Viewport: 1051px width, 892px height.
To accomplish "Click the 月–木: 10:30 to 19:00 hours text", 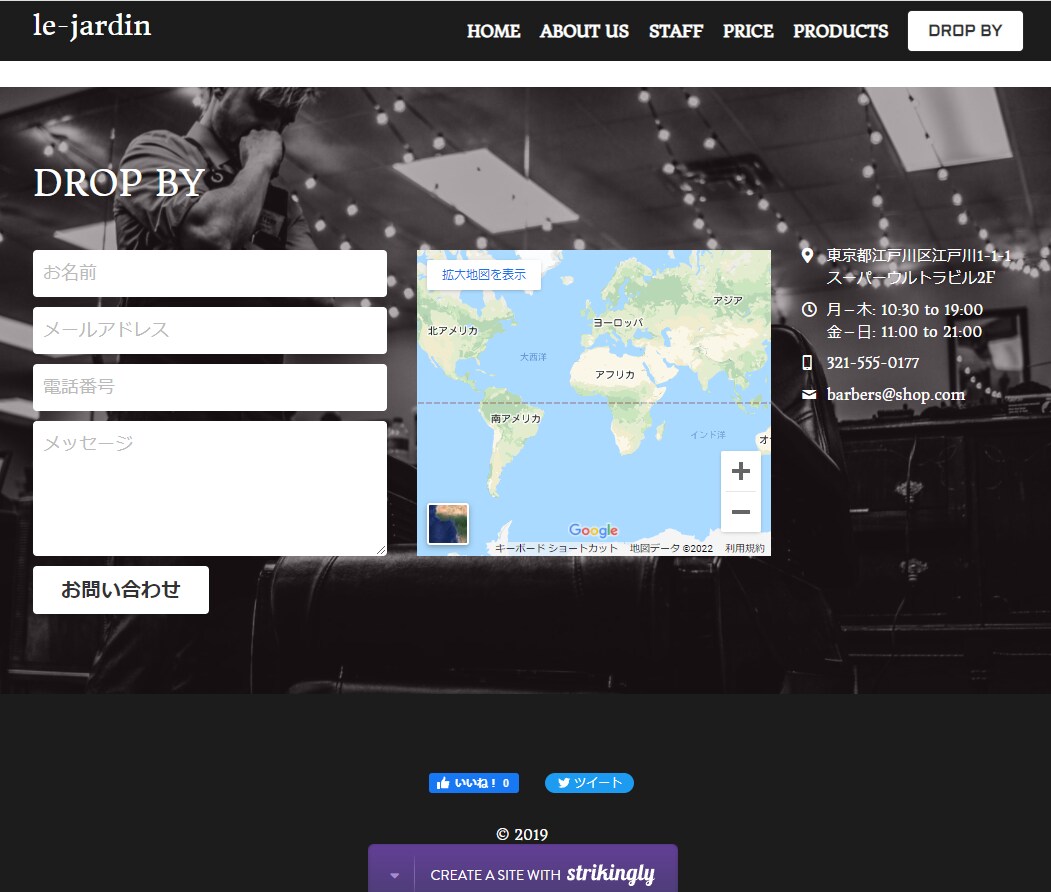I will 904,310.
